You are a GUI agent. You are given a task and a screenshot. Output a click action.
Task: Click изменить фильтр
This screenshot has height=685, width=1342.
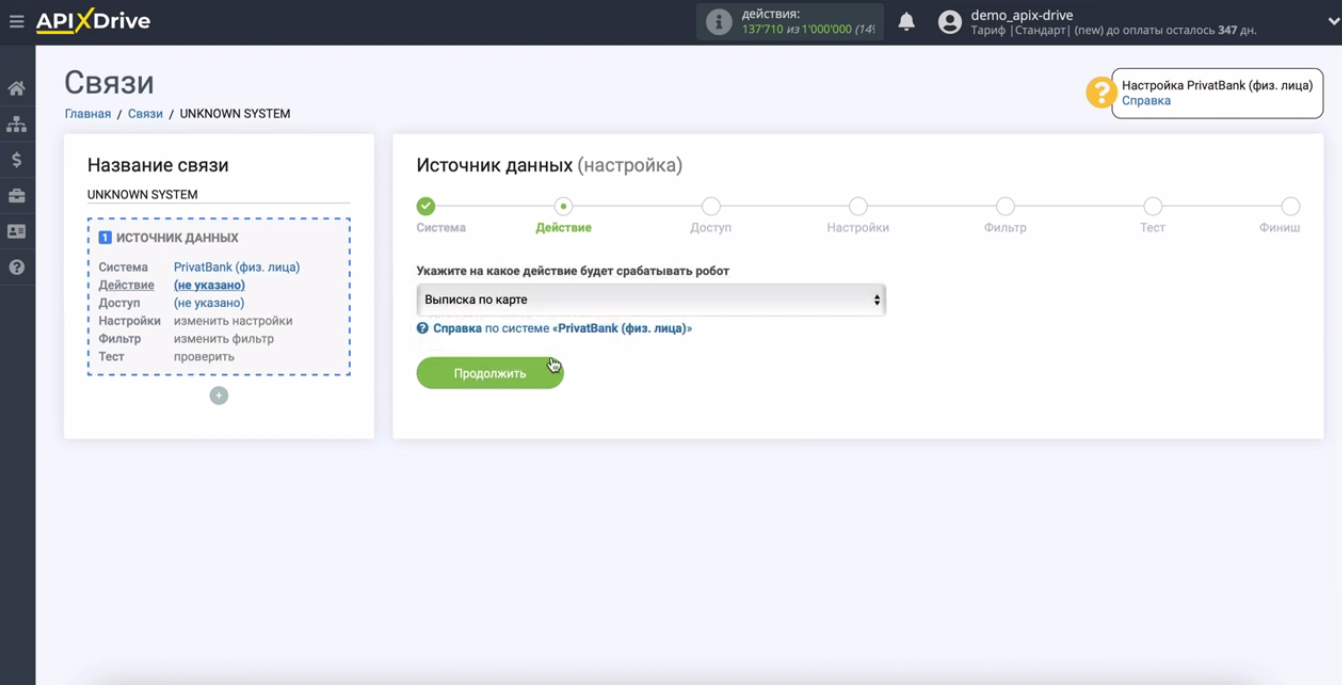pos(224,339)
